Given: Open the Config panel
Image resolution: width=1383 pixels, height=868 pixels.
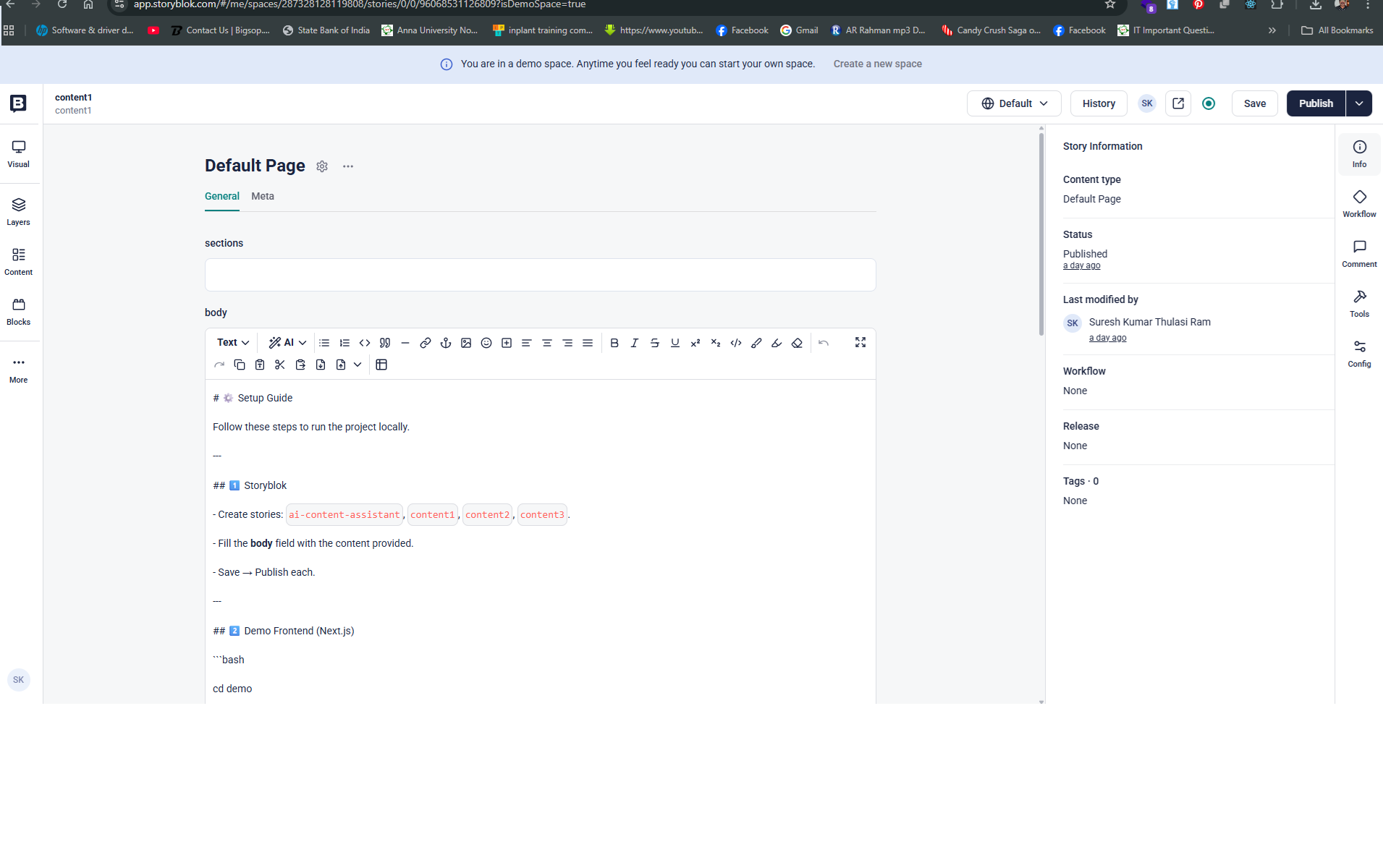Looking at the screenshot, I should point(1359,353).
